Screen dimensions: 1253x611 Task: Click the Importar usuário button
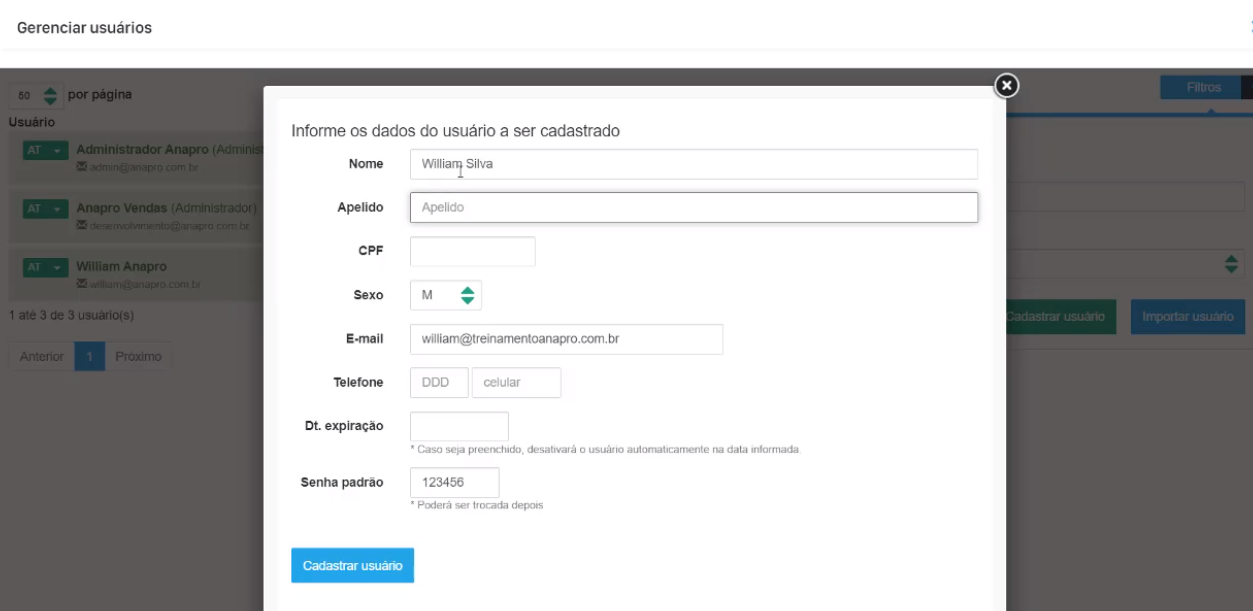click(x=1188, y=316)
